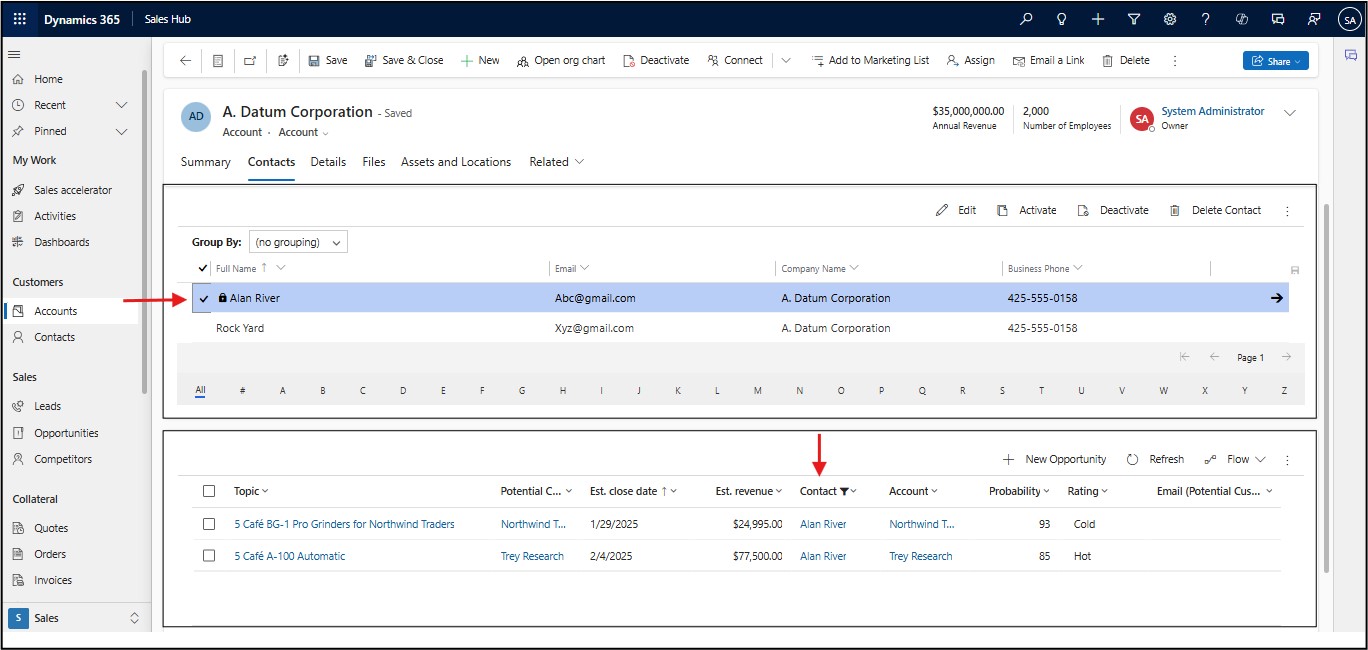Filter contacts by letter M
This screenshot has height=650, width=1368.
click(757, 391)
